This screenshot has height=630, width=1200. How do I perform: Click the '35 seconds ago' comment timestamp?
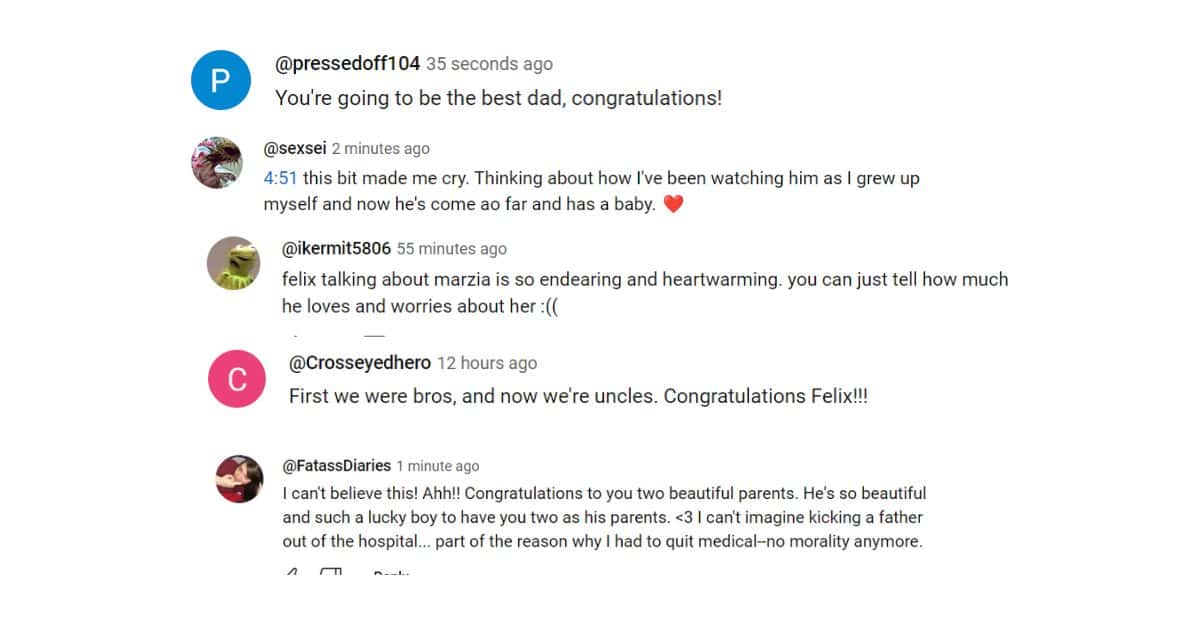[489, 64]
